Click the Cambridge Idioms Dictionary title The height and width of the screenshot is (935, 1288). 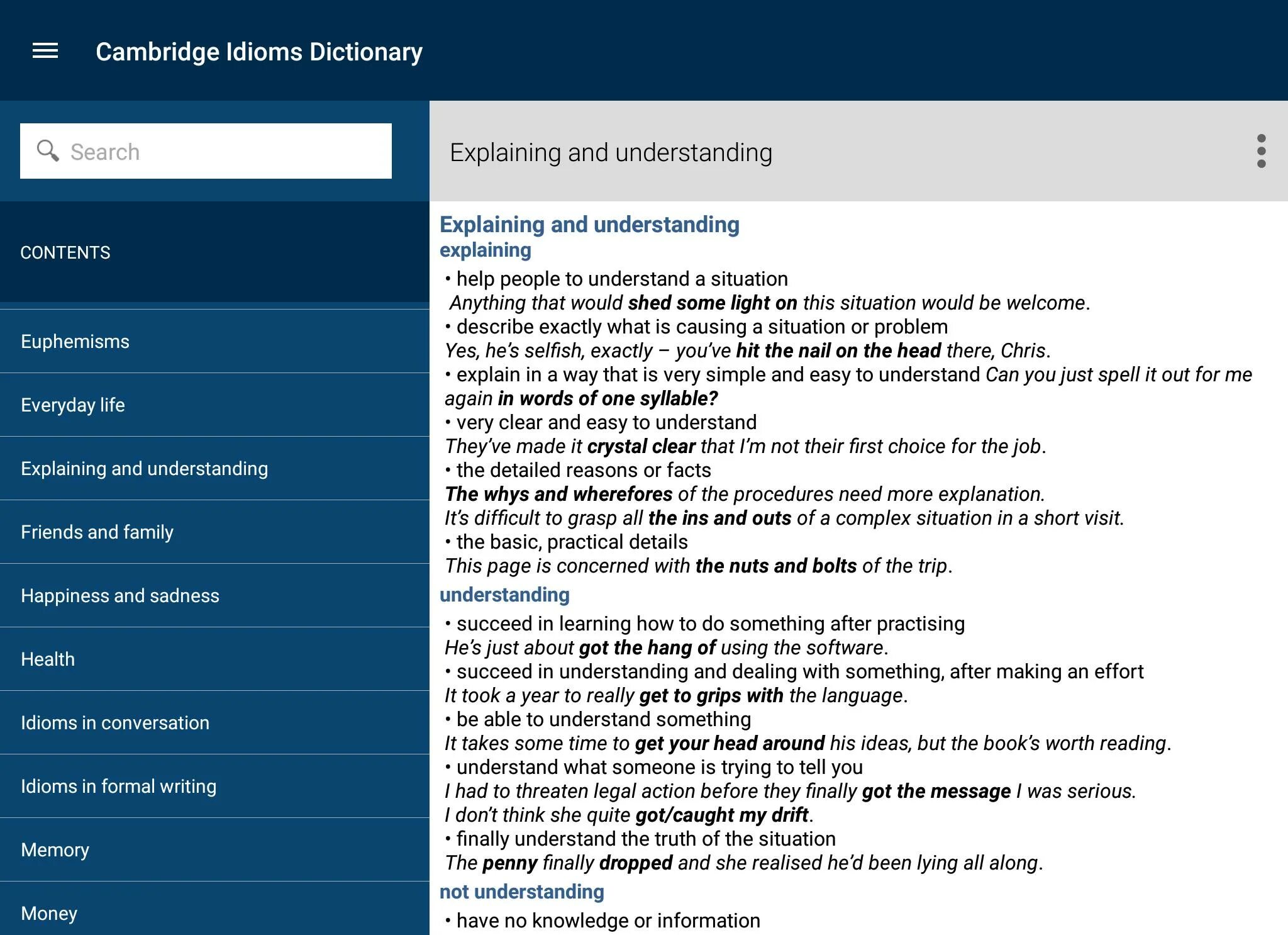259,50
